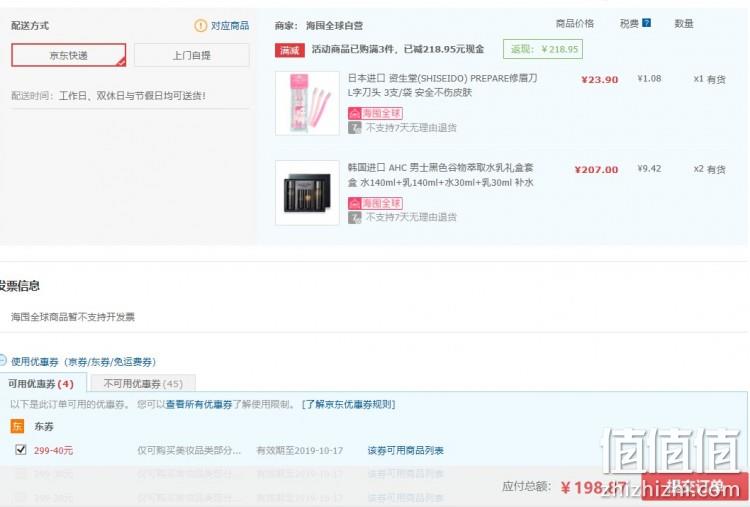Switch to 不可用优惠券 (45) tab

pyautogui.click(x=143, y=384)
